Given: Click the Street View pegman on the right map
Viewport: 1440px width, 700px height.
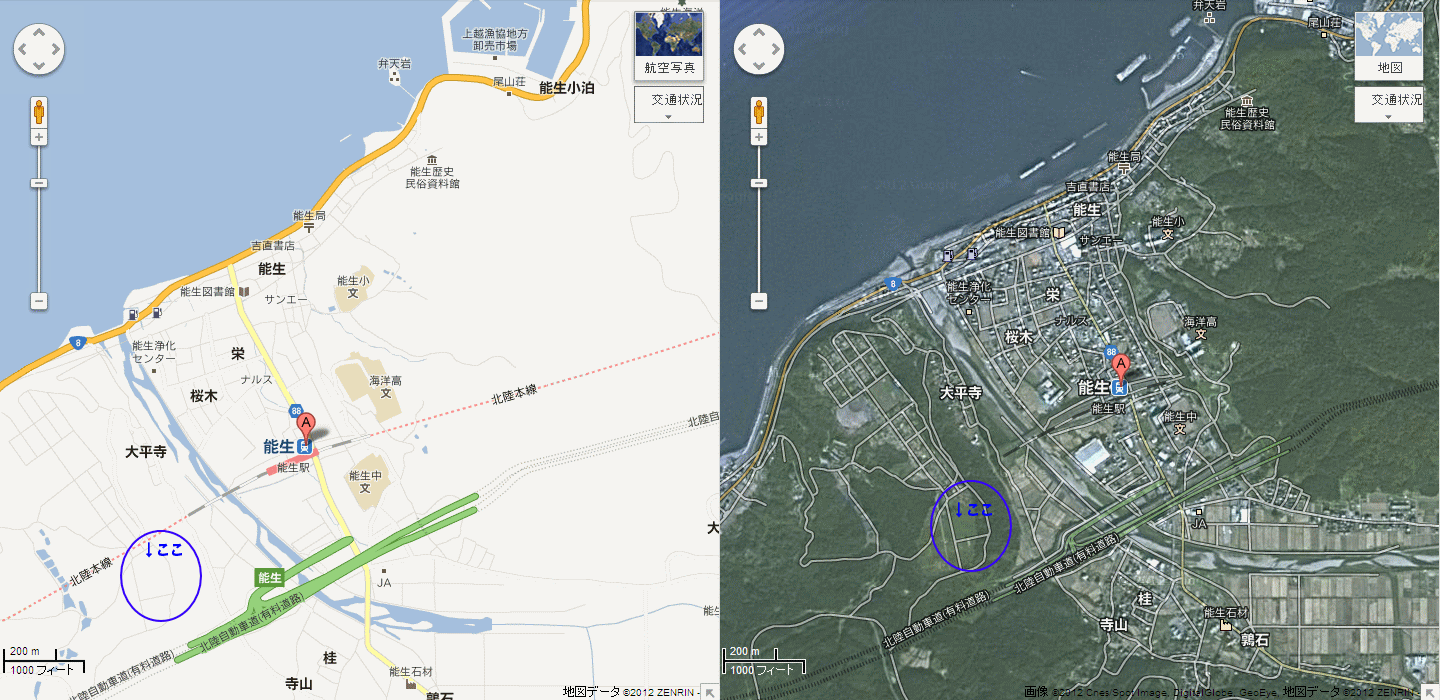Looking at the screenshot, I should [x=759, y=111].
